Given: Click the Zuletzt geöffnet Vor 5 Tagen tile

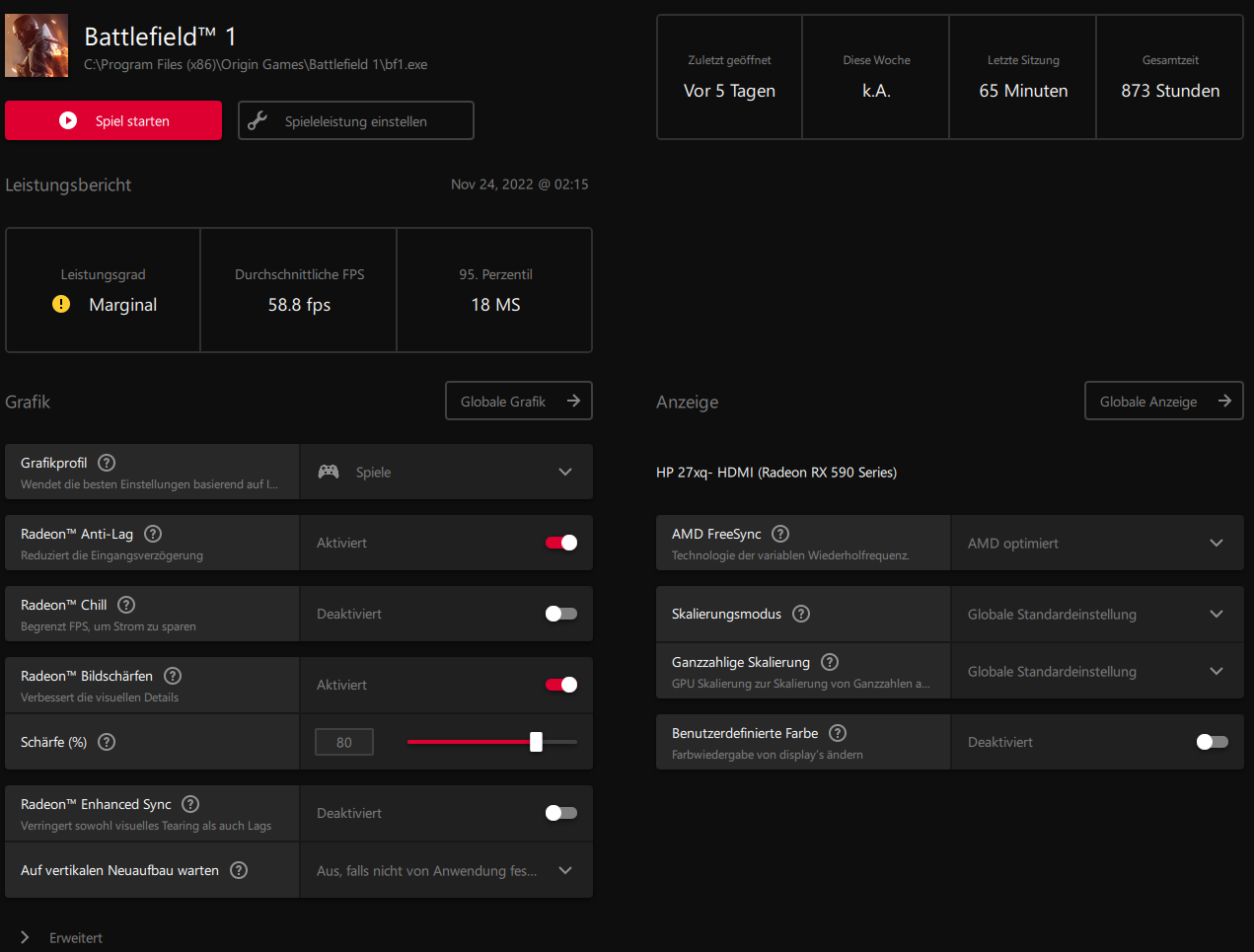Looking at the screenshot, I should 729,77.
